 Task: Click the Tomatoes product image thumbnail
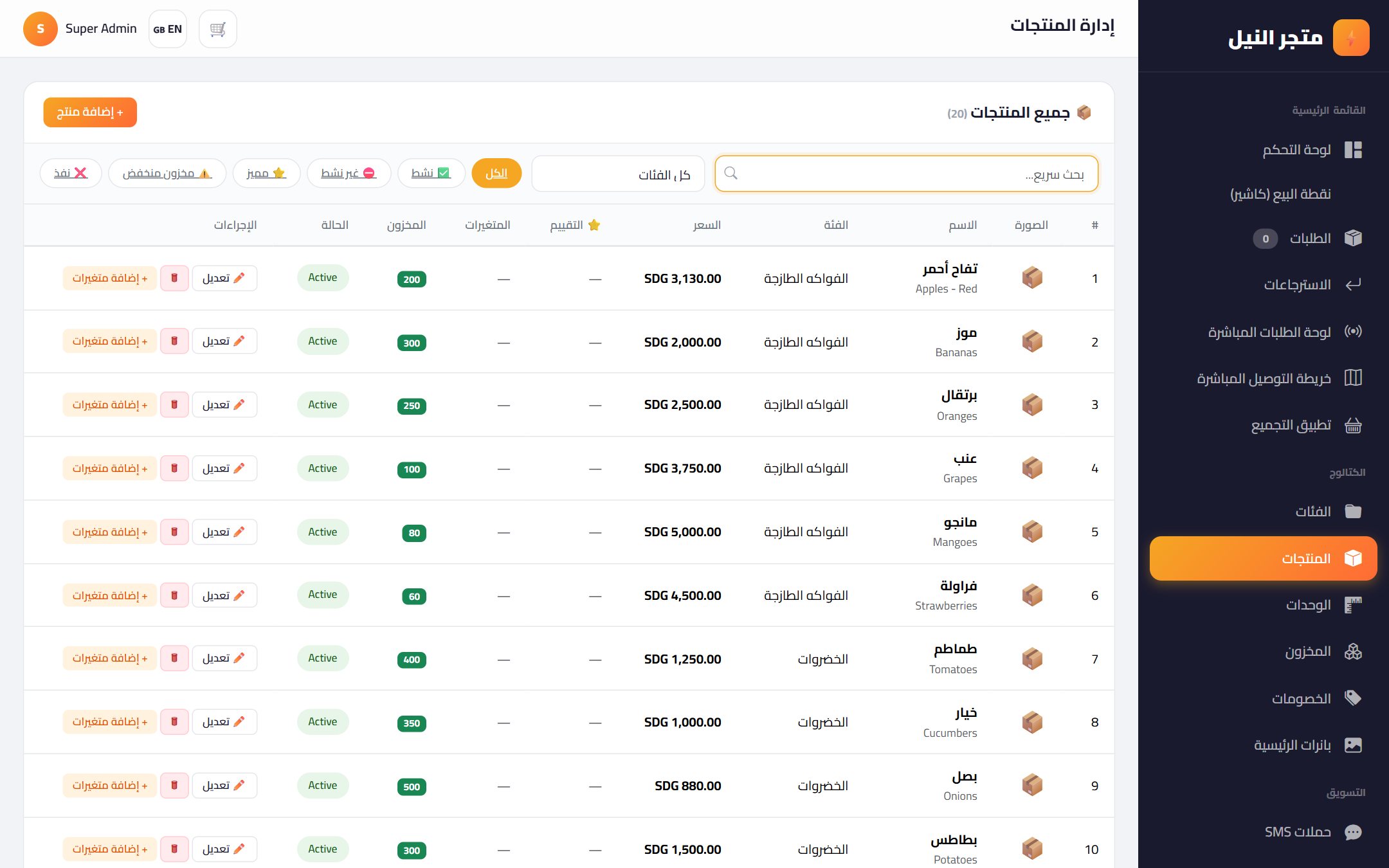[x=1032, y=659]
